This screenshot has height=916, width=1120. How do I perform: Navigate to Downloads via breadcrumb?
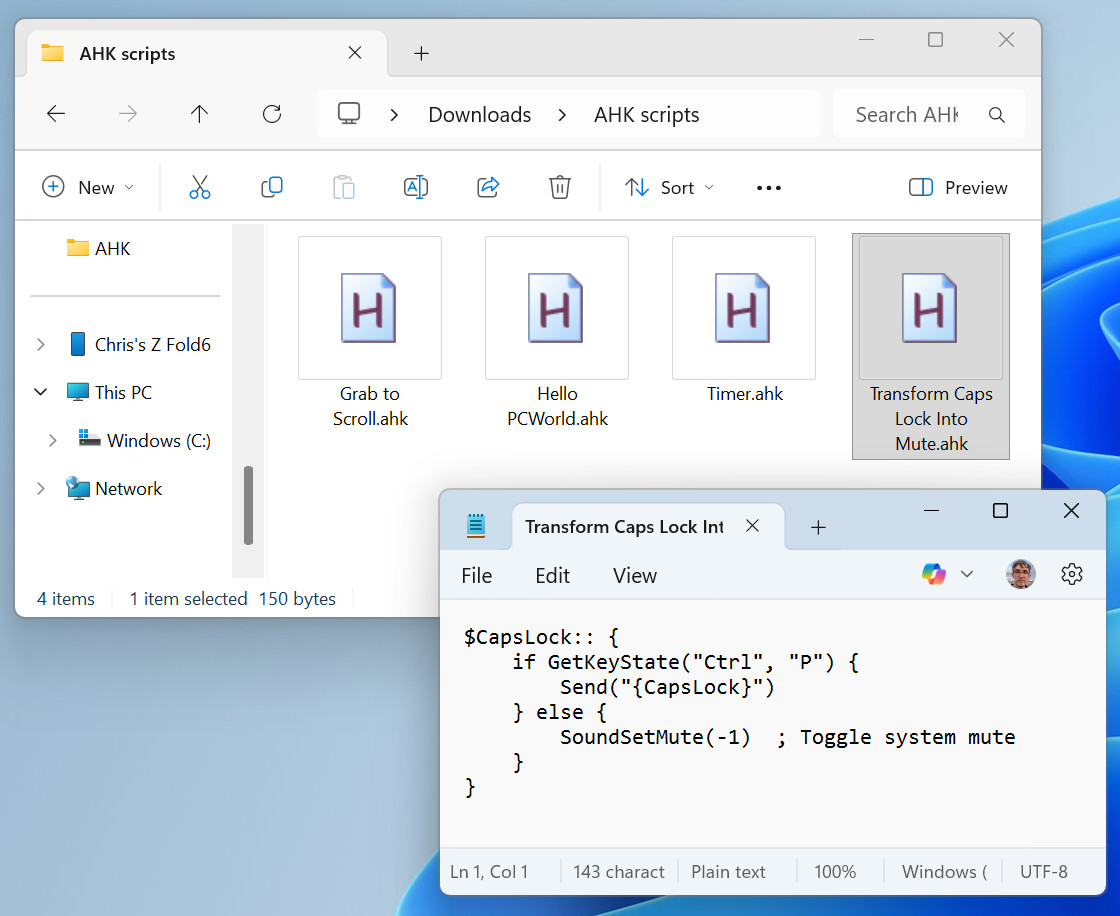point(479,114)
